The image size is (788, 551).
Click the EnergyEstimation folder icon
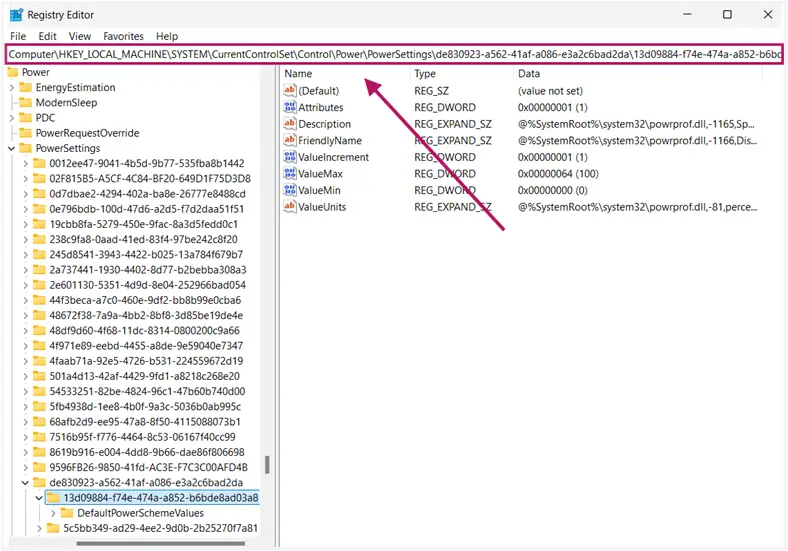point(26,87)
